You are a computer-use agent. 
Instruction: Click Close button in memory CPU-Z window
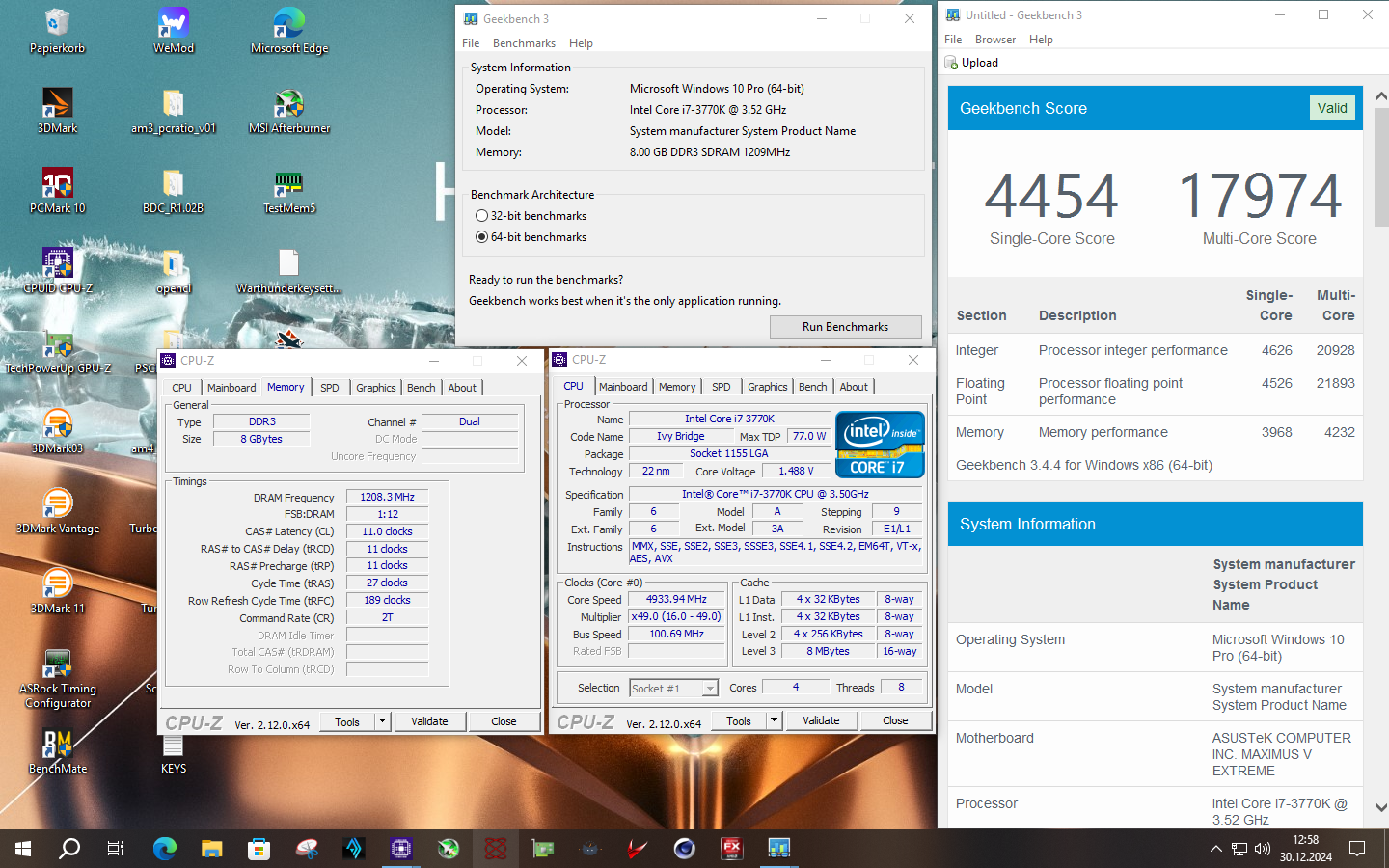point(504,721)
